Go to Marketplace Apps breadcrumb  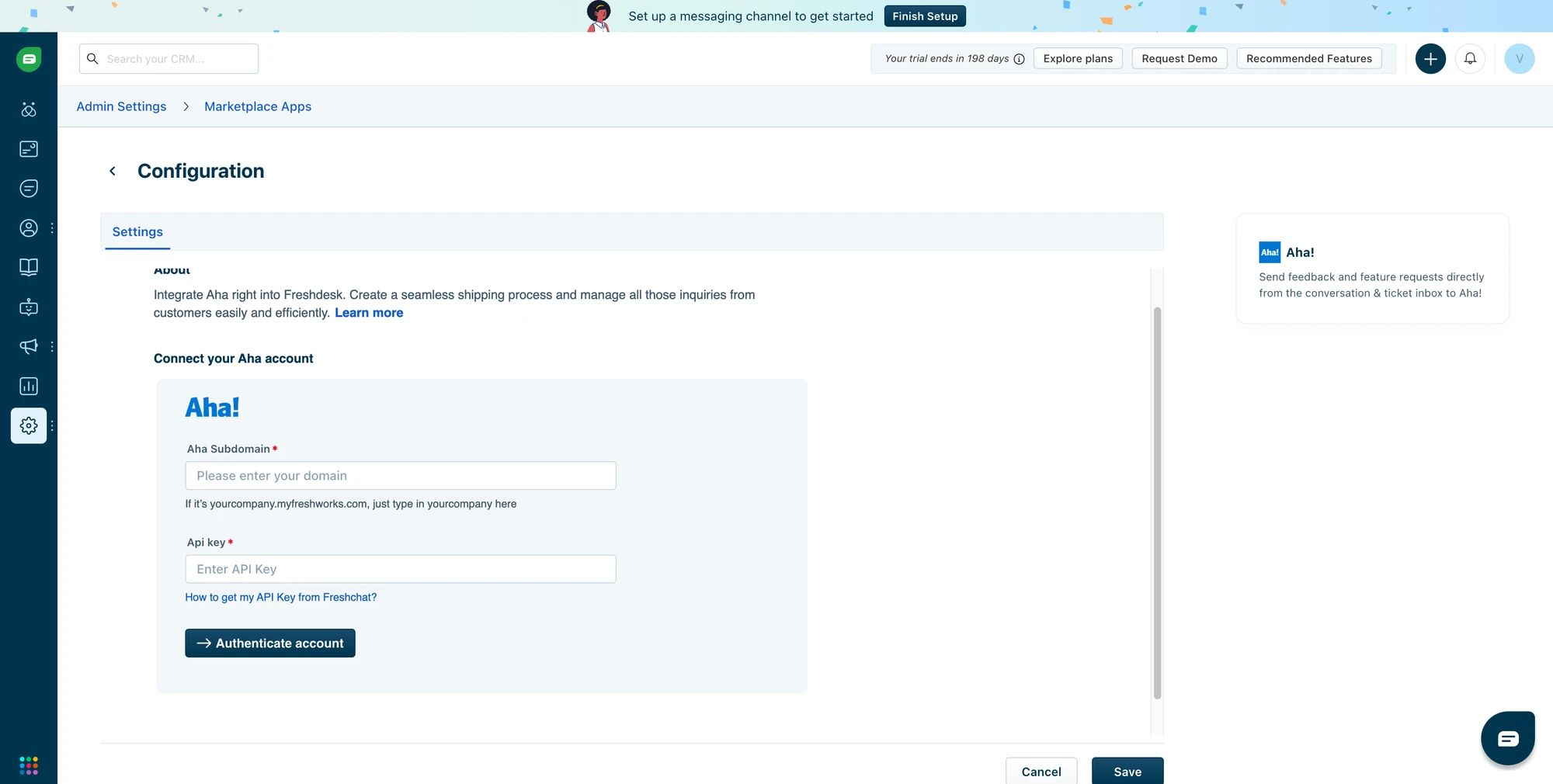(258, 106)
